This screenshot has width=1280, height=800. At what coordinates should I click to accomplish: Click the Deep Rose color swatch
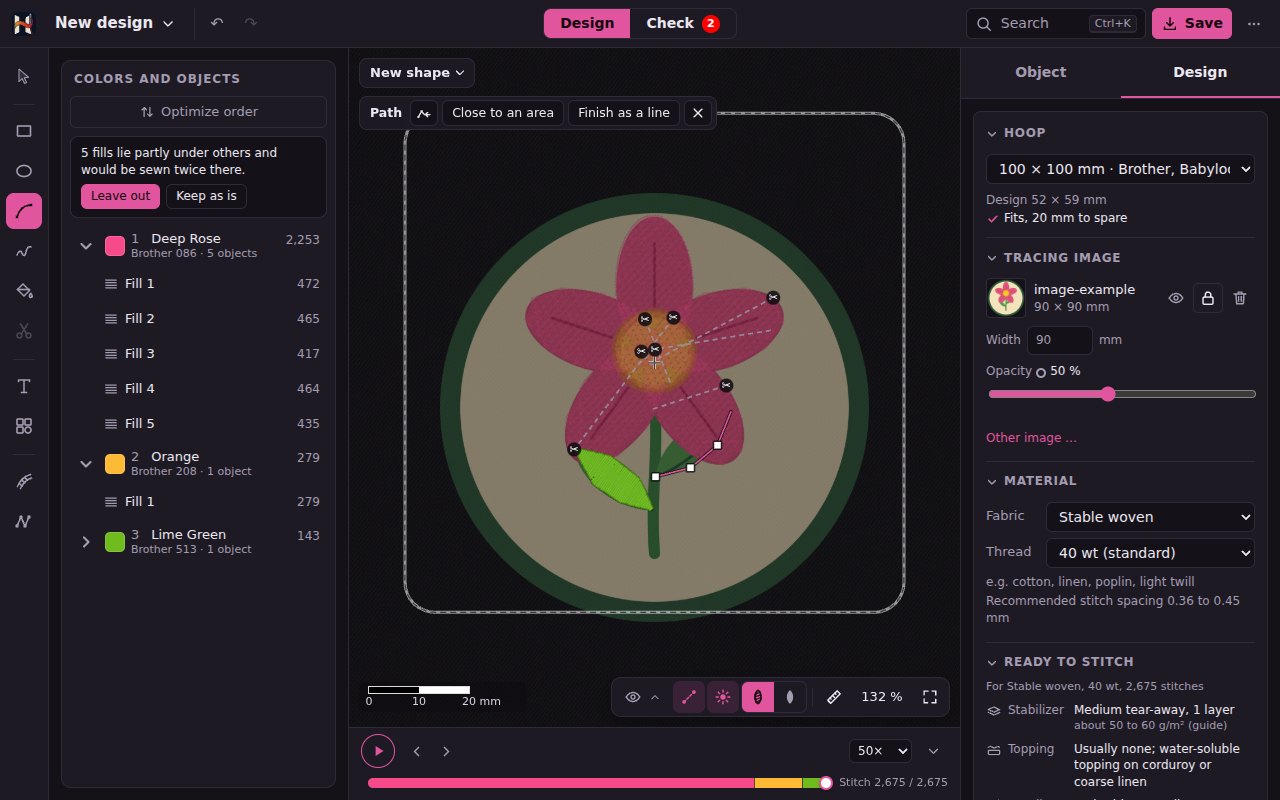tap(115, 246)
